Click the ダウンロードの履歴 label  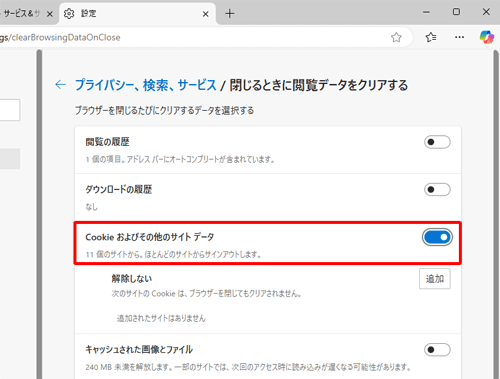tap(119, 190)
